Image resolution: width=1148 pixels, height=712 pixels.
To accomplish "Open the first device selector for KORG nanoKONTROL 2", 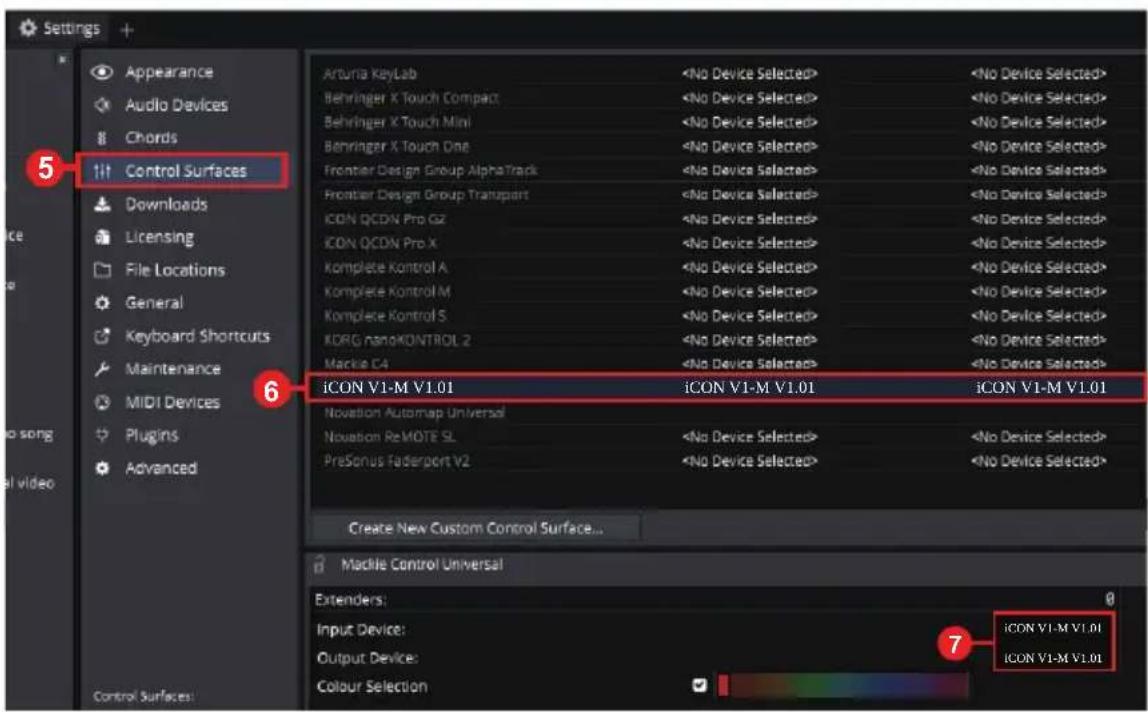I will click(750, 340).
